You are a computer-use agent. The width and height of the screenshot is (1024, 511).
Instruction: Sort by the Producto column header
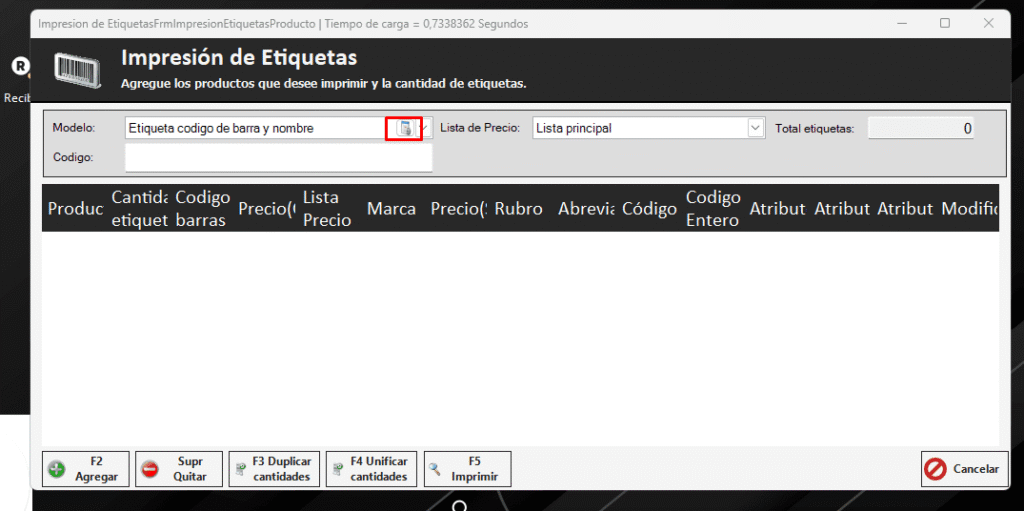point(75,209)
